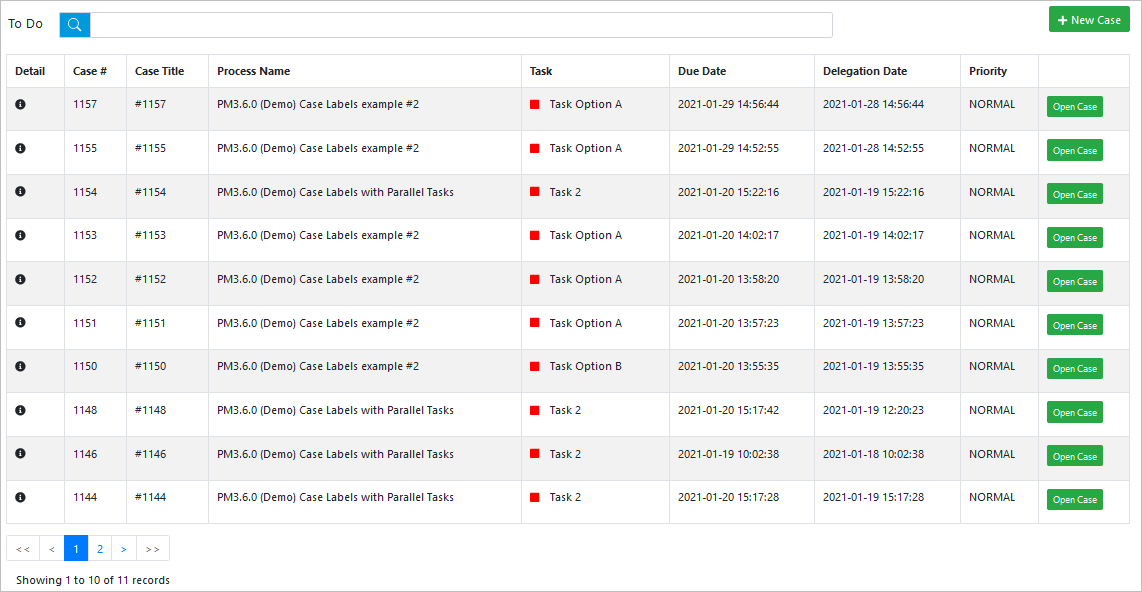Jump to the last page with >> button
This screenshot has width=1142, height=592.
[152, 548]
